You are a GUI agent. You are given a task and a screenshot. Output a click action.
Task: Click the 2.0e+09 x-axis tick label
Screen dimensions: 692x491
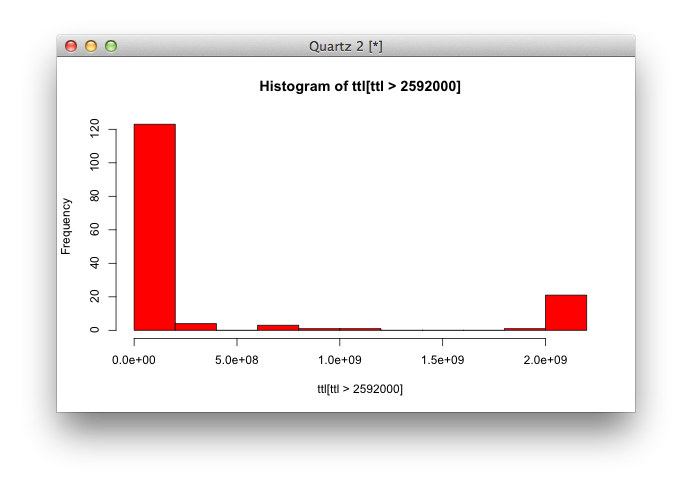pos(545,360)
